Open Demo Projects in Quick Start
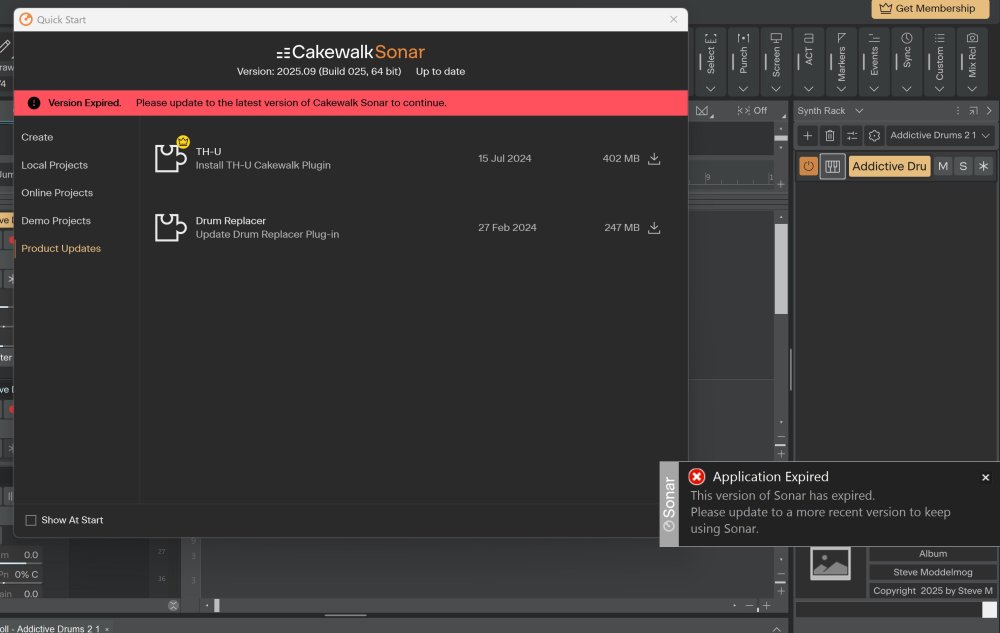Screen dimensions: 1000x633 point(56,221)
